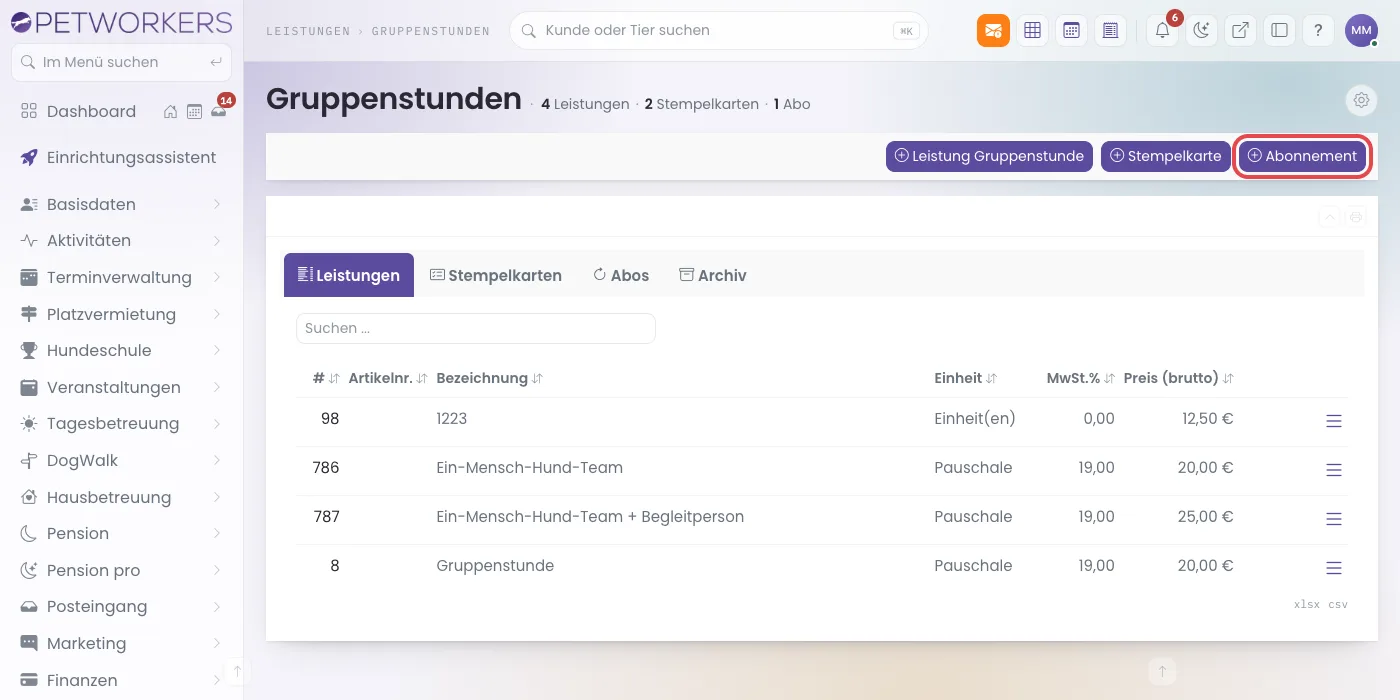1400x700 pixels.
Task: Open row menu for item 1223
Action: point(1333,421)
